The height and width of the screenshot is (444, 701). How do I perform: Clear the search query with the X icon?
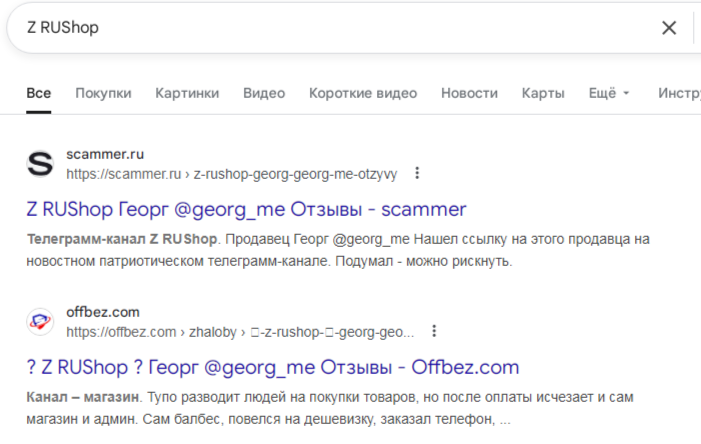click(669, 28)
